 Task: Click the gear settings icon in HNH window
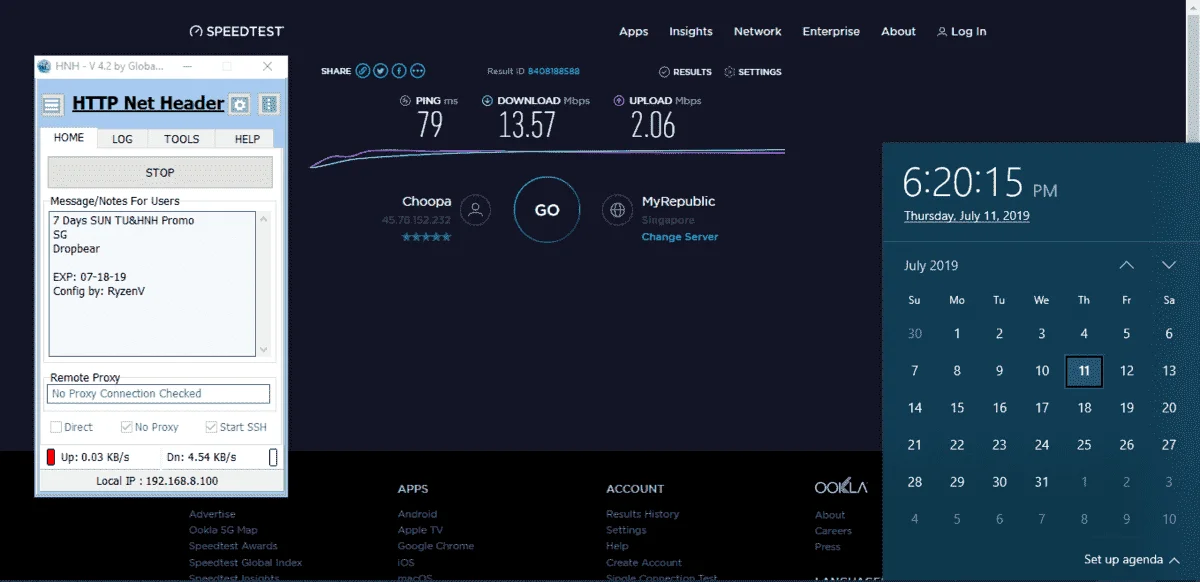pos(239,104)
